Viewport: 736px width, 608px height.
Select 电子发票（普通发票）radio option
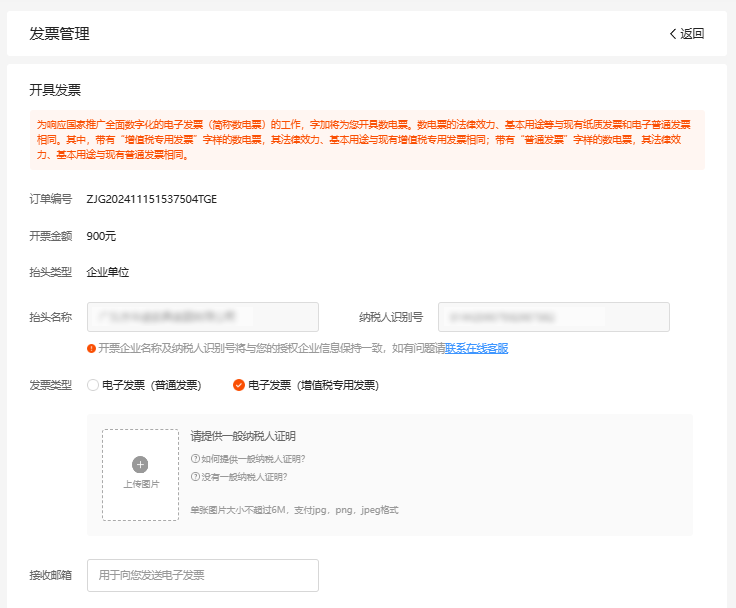coord(94,385)
